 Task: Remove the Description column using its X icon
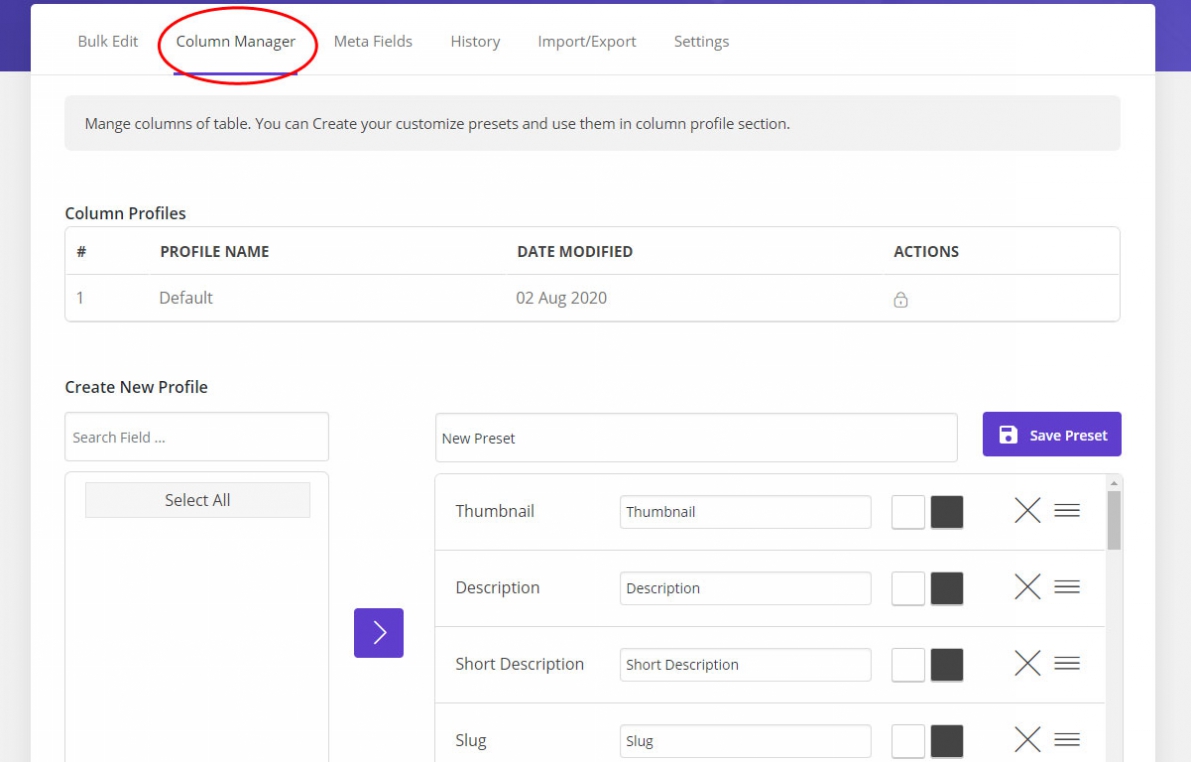(1027, 587)
